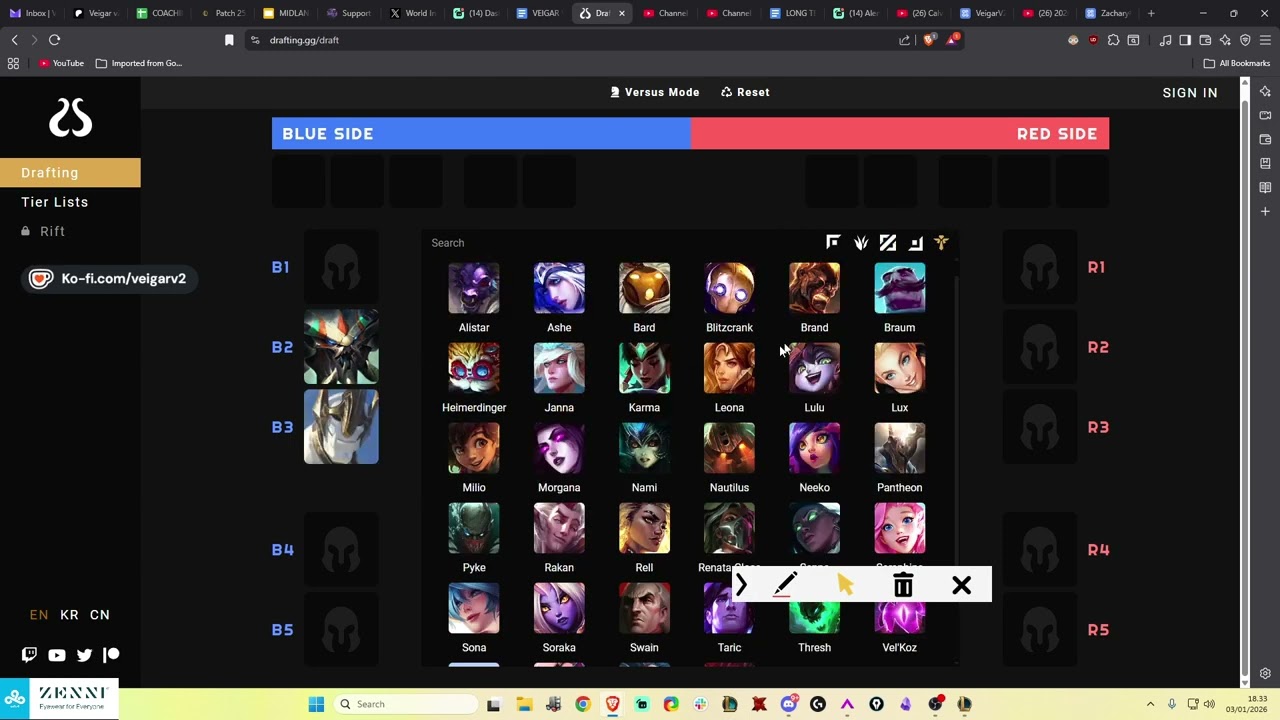Choose Karma champion icon
This screenshot has width=1280, height=720.
point(644,368)
